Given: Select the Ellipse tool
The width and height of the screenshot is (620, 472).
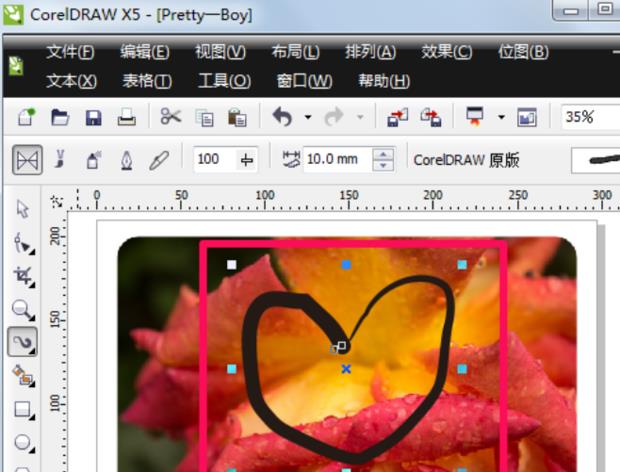Looking at the screenshot, I should click(x=23, y=443).
